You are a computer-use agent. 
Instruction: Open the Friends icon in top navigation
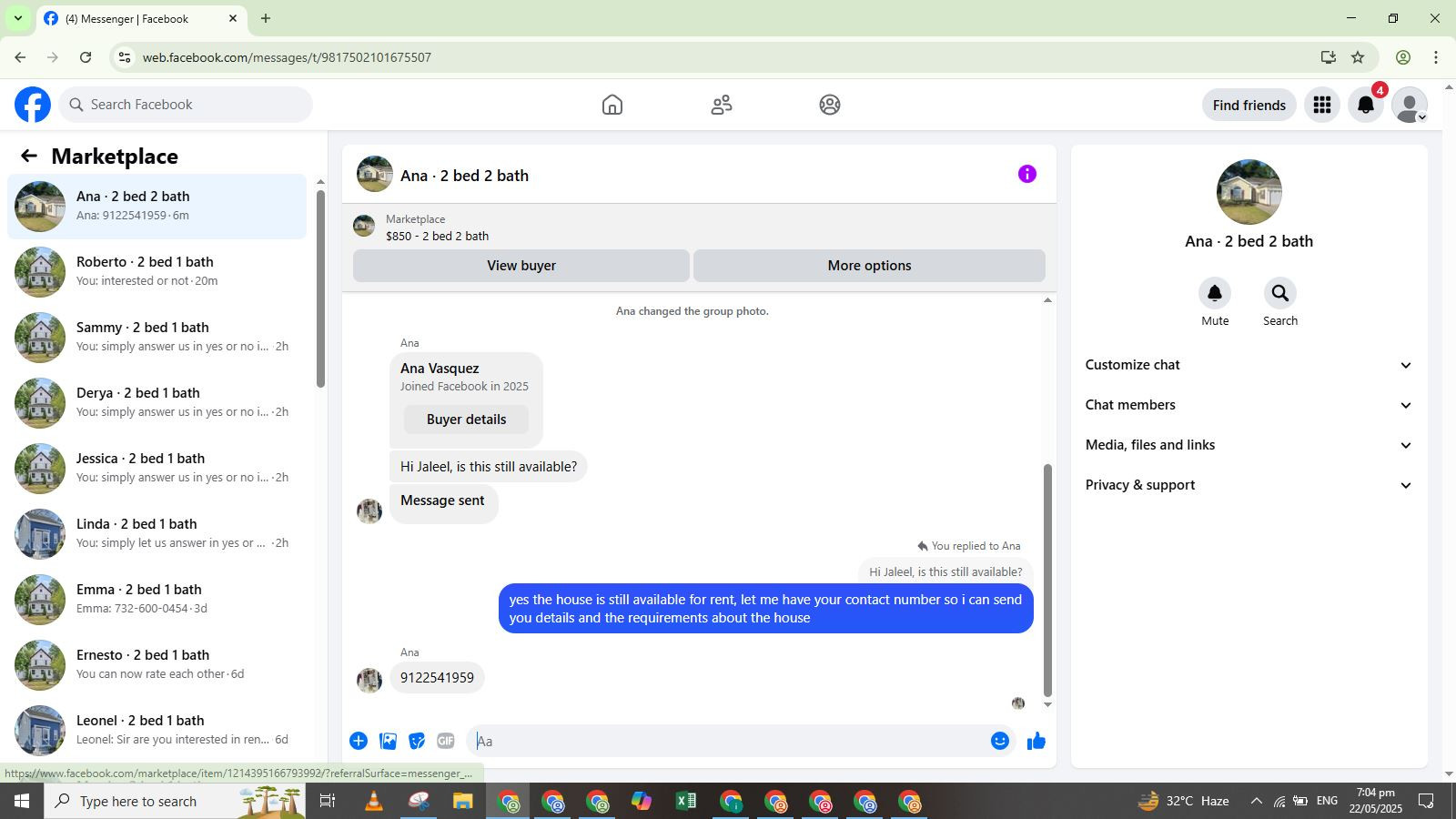coord(722,105)
